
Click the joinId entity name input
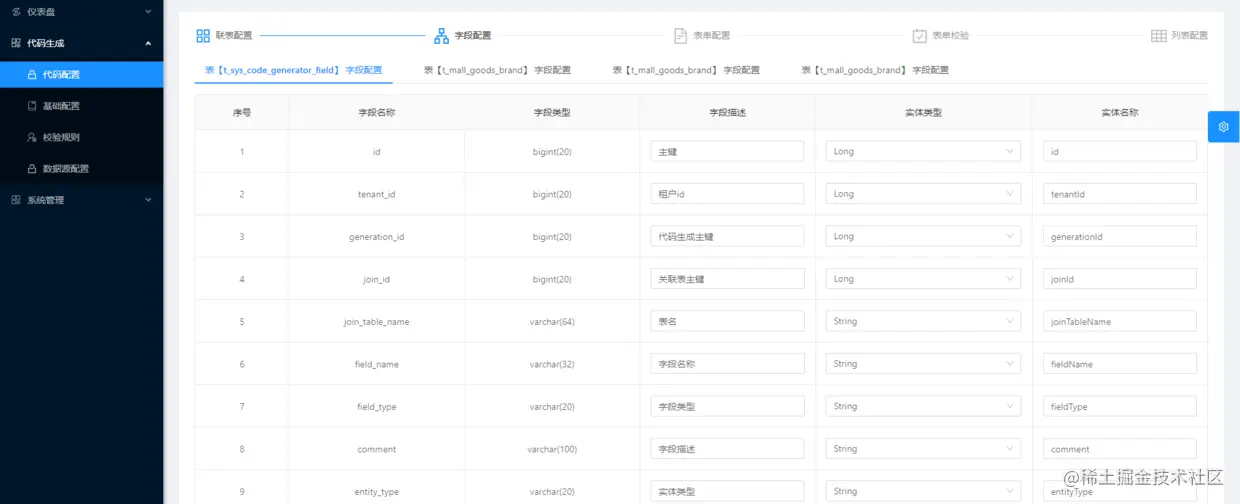tap(1120, 279)
